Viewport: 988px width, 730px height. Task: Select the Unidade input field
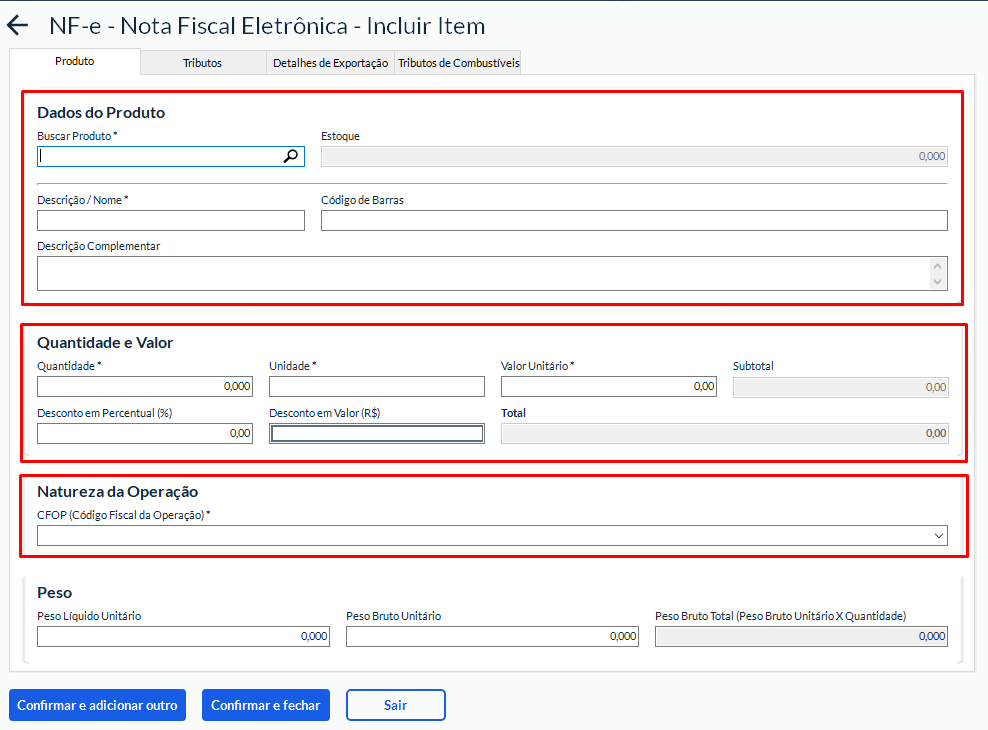(x=376, y=387)
